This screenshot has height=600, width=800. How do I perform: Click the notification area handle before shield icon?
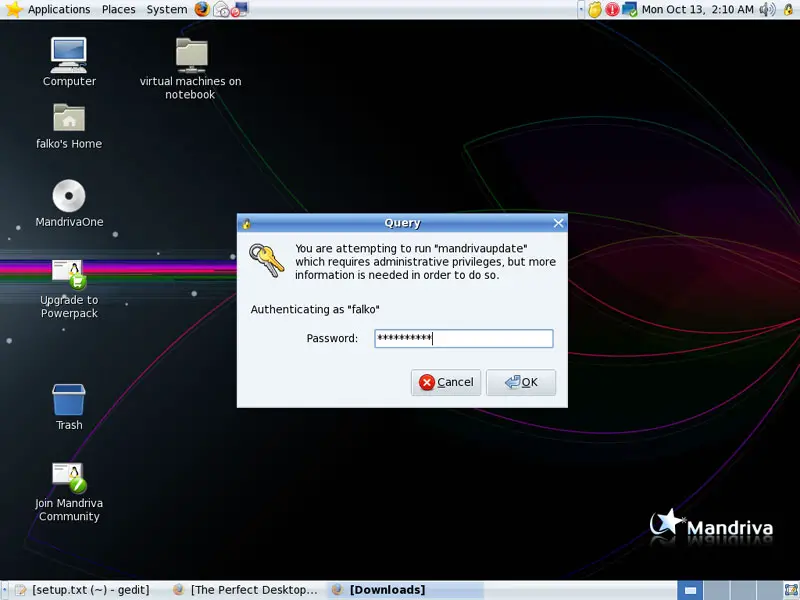[x=581, y=9]
